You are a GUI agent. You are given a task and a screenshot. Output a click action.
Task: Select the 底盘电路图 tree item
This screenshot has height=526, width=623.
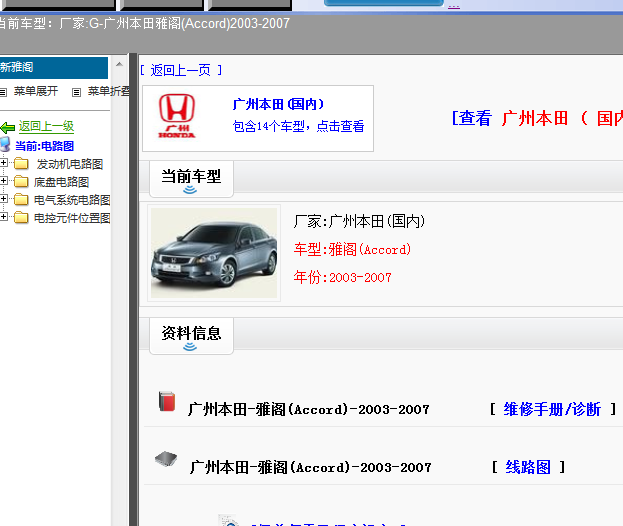tap(61, 182)
